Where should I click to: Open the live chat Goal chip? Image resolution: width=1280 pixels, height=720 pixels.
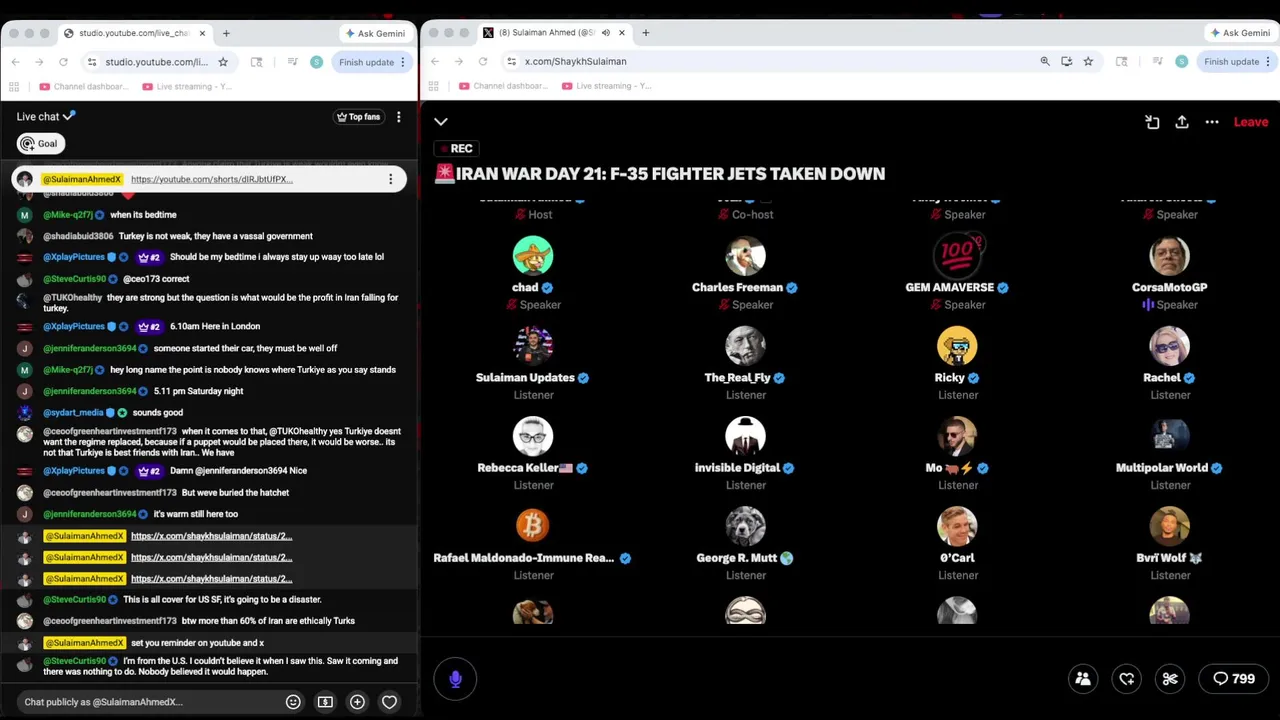40,143
